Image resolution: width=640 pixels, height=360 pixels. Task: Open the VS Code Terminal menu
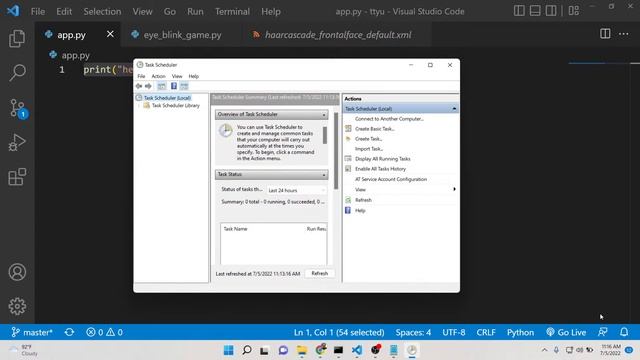(232, 11)
